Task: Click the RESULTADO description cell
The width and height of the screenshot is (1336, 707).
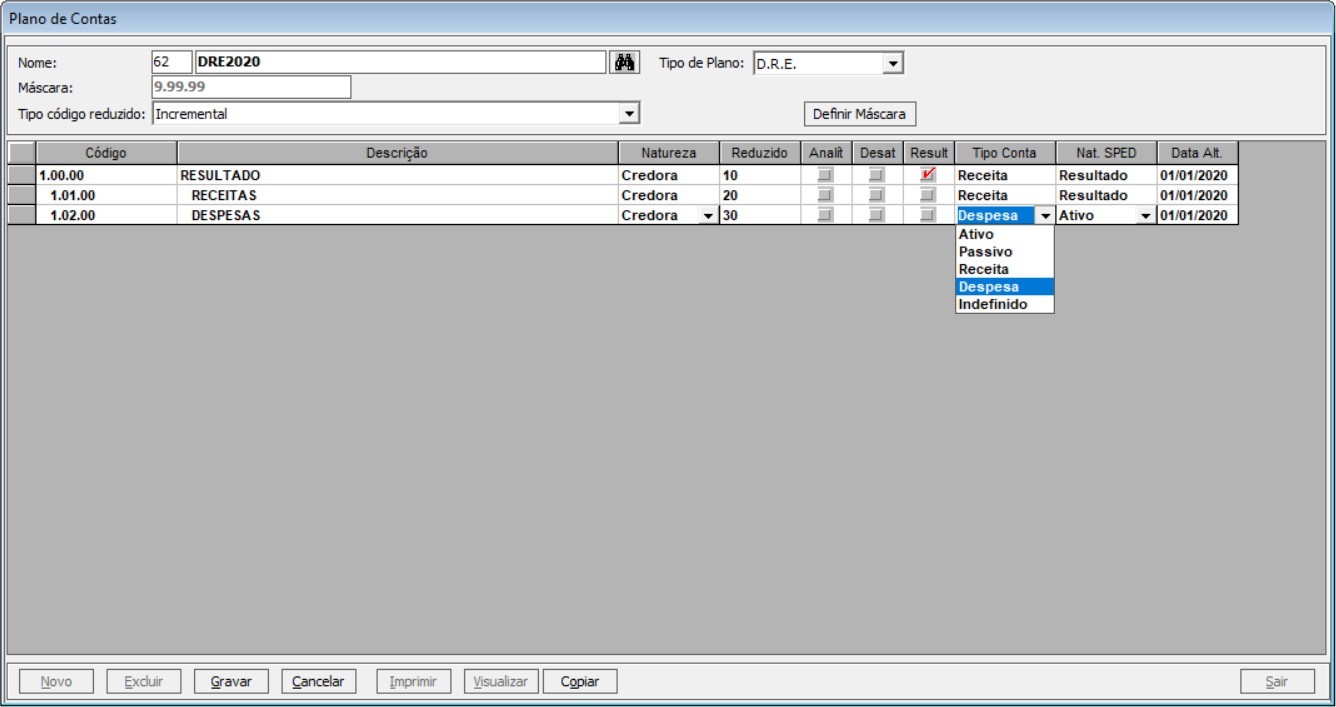Action: click(397, 175)
